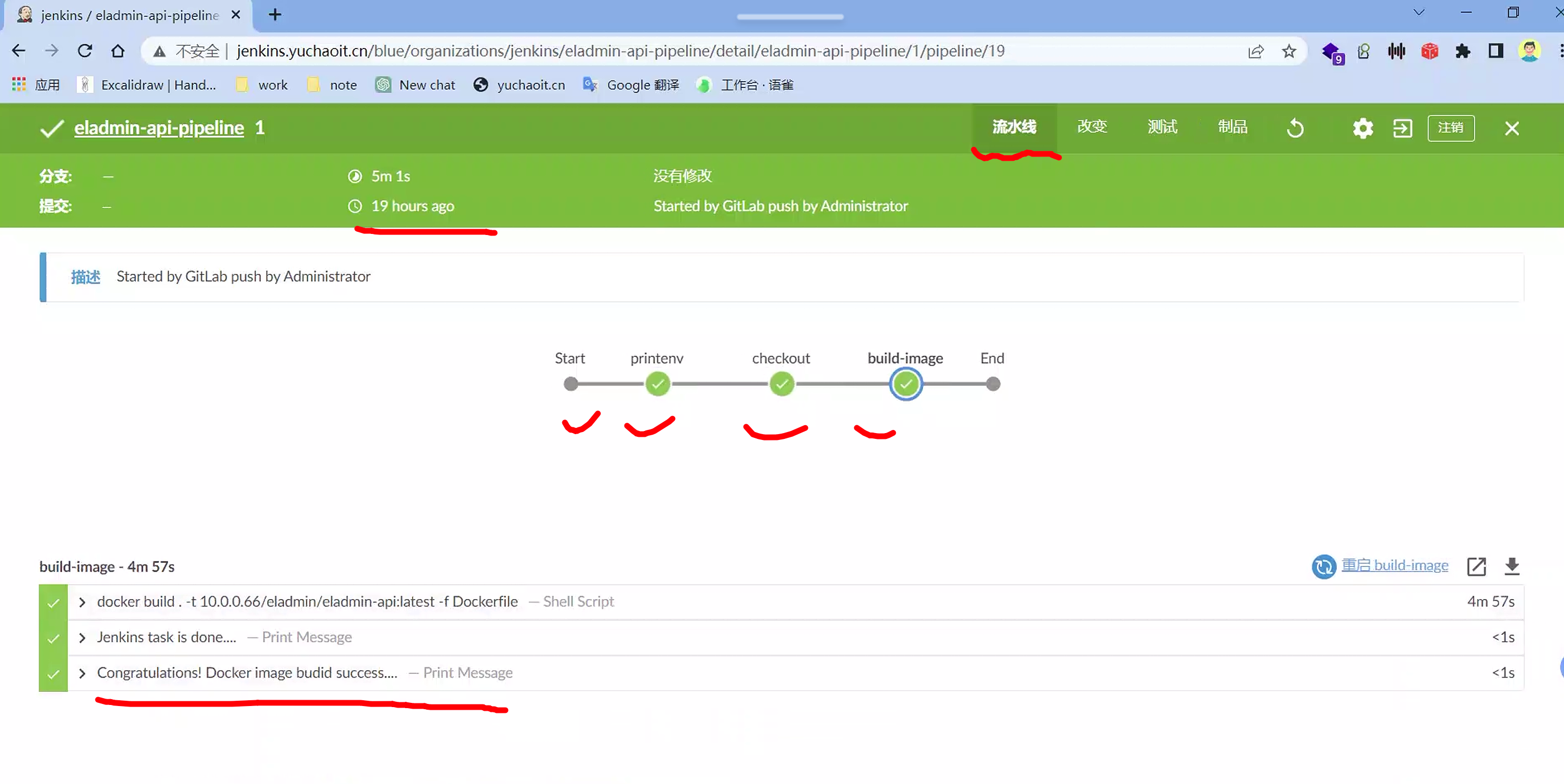Open browser extensions puzzle icon

[x=1463, y=51]
